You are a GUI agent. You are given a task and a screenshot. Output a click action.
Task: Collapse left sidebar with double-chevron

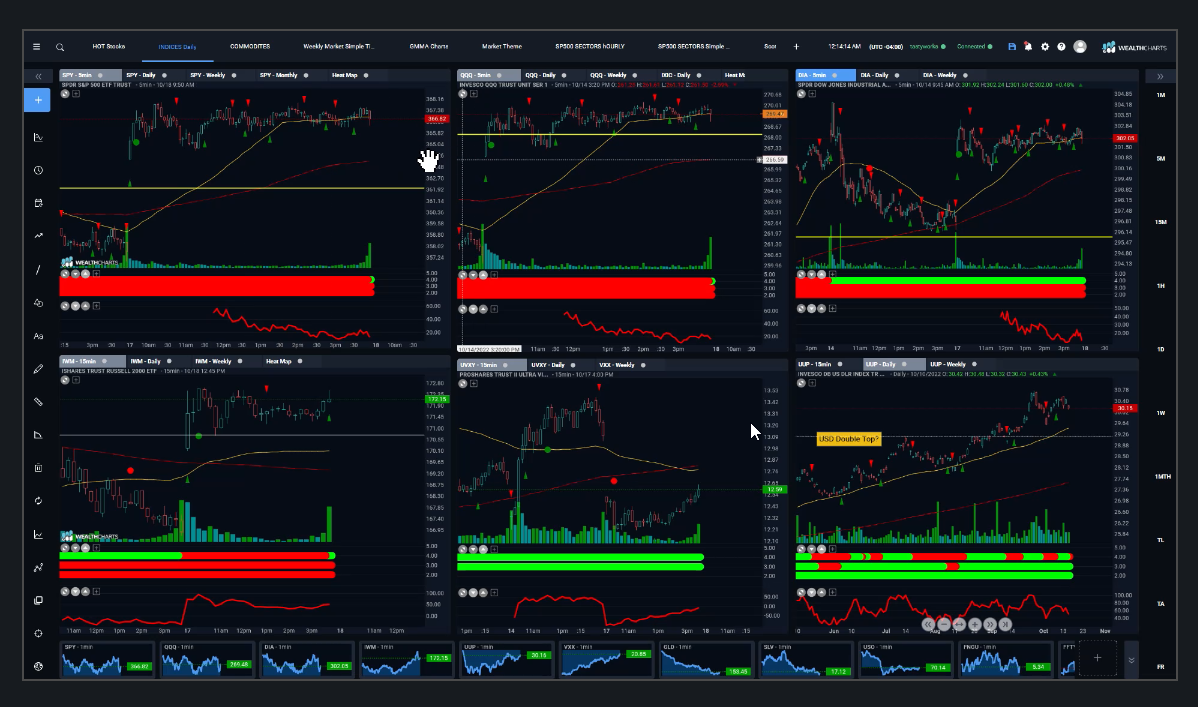click(38, 76)
